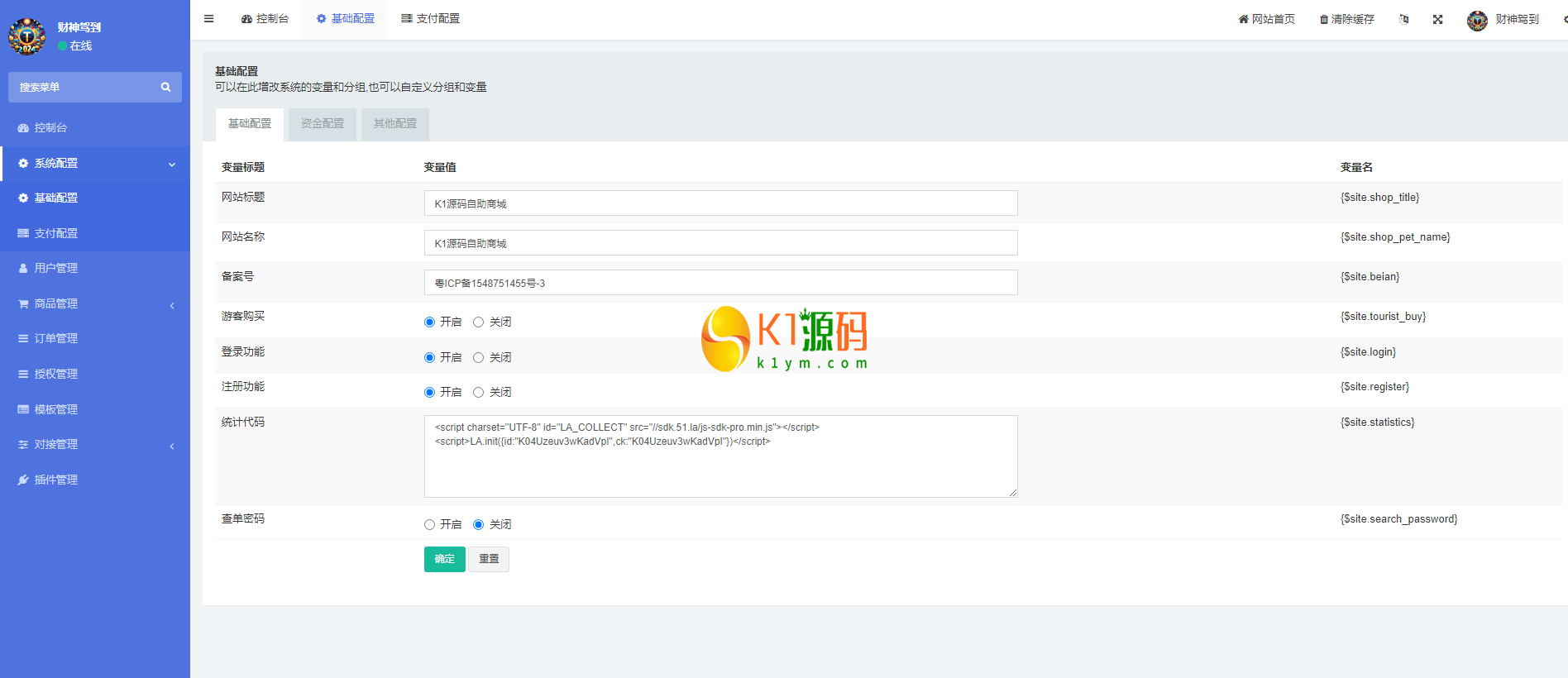Click the {$site.login} variable name

pos(1368,352)
